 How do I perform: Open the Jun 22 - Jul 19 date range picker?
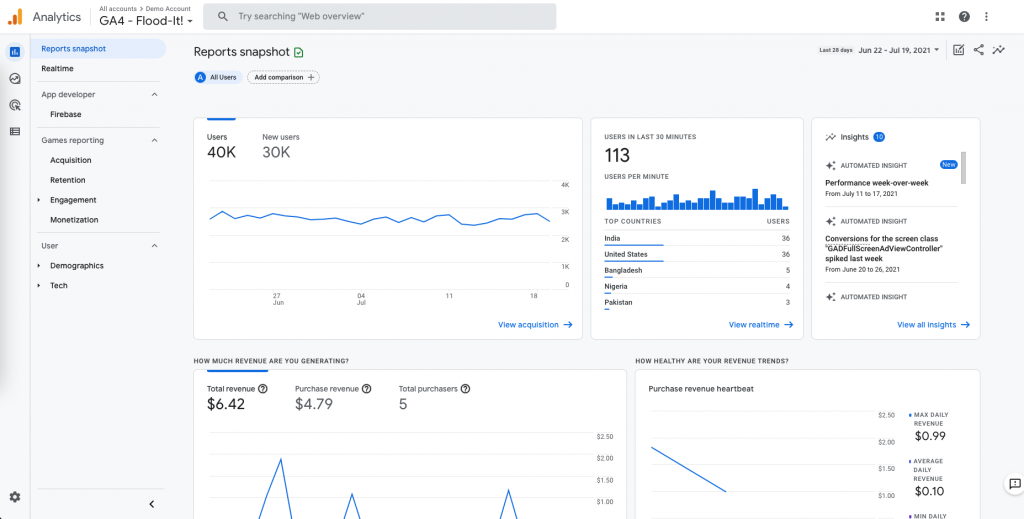pyautogui.click(x=899, y=50)
